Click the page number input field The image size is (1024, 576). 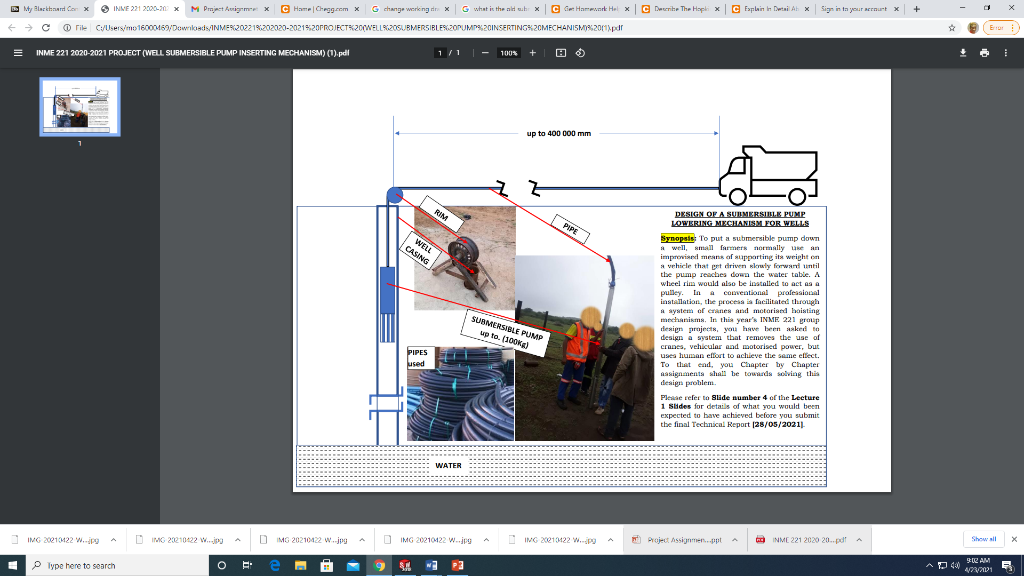pyautogui.click(x=441, y=53)
